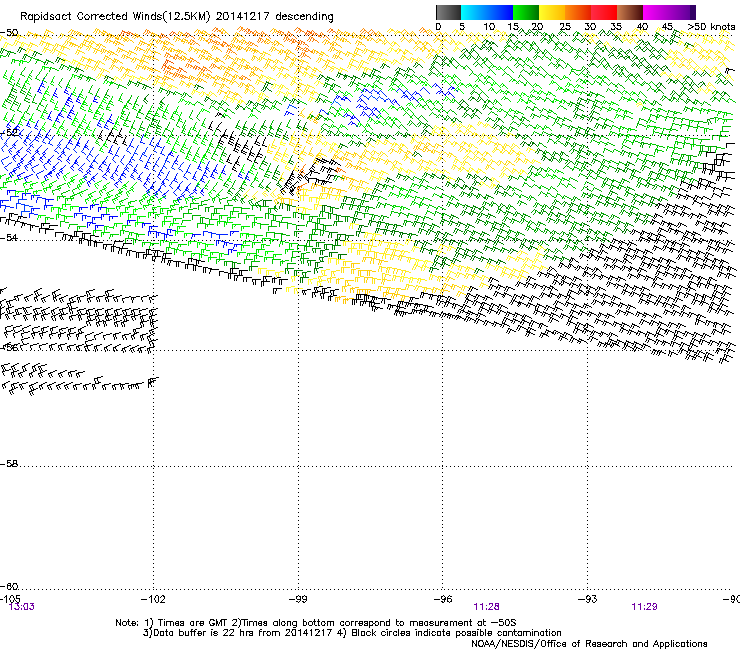Click the '>50 knots' legend label
The image size is (740, 650).
click(x=711, y=27)
